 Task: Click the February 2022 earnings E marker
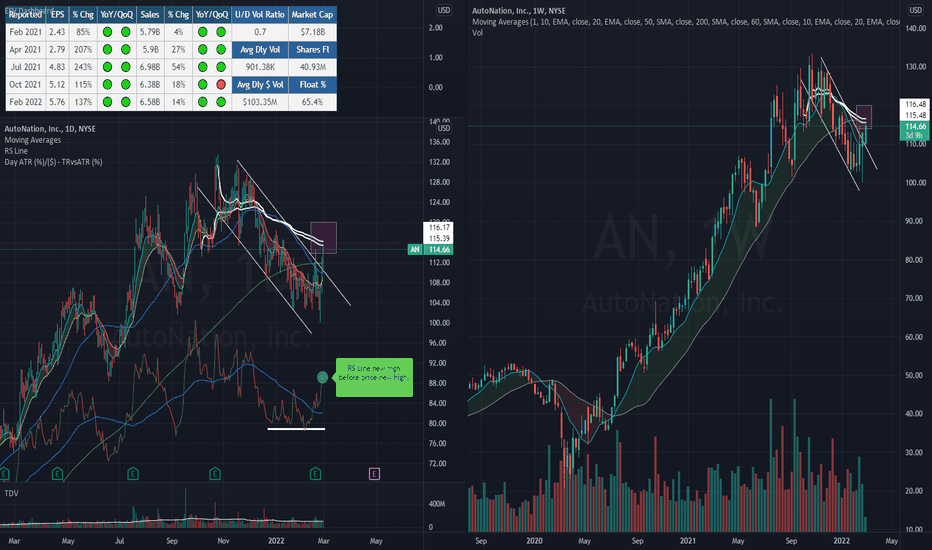pyautogui.click(x=316, y=473)
